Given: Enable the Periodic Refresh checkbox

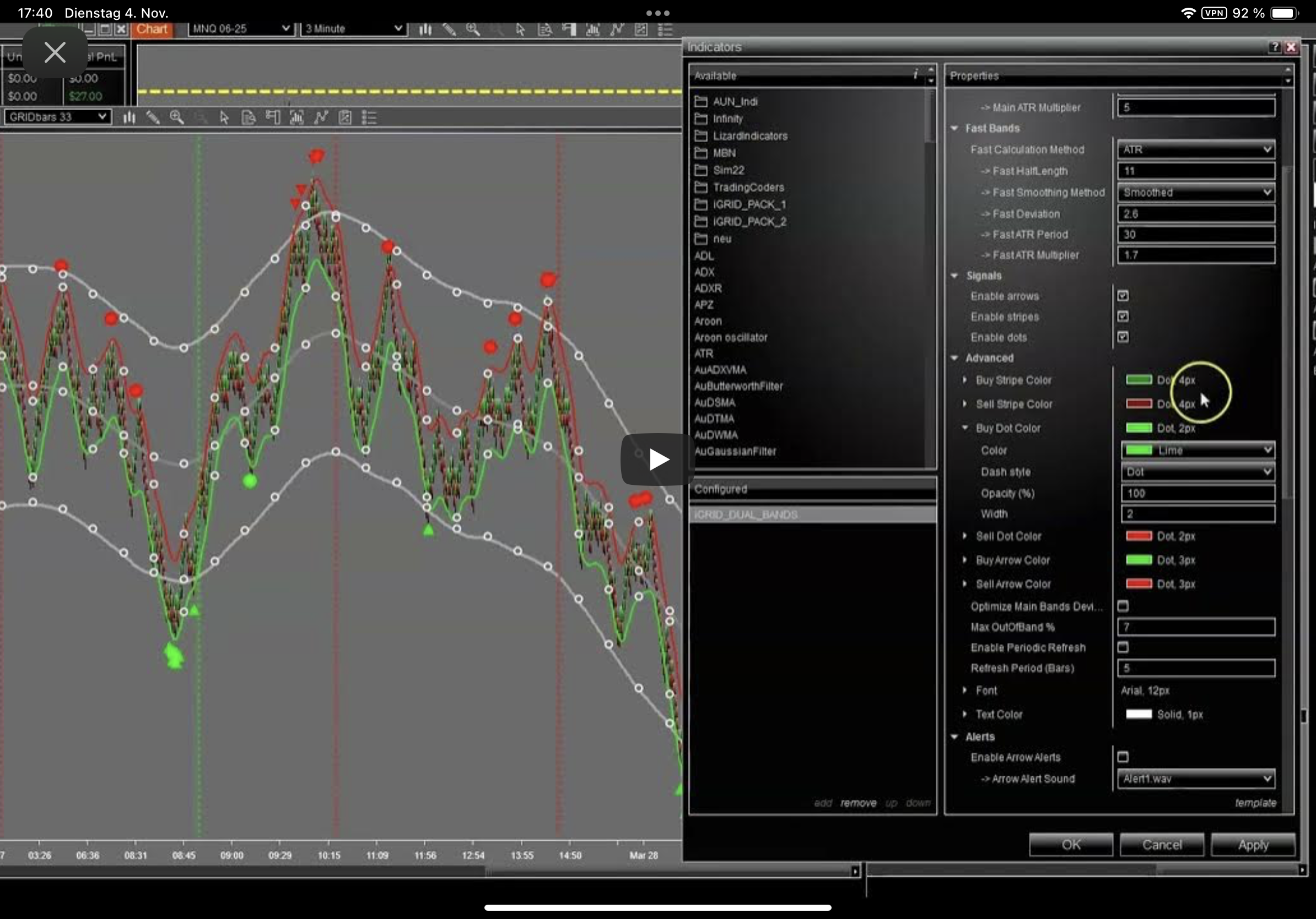Looking at the screenshot, I should click(1123, 647).
